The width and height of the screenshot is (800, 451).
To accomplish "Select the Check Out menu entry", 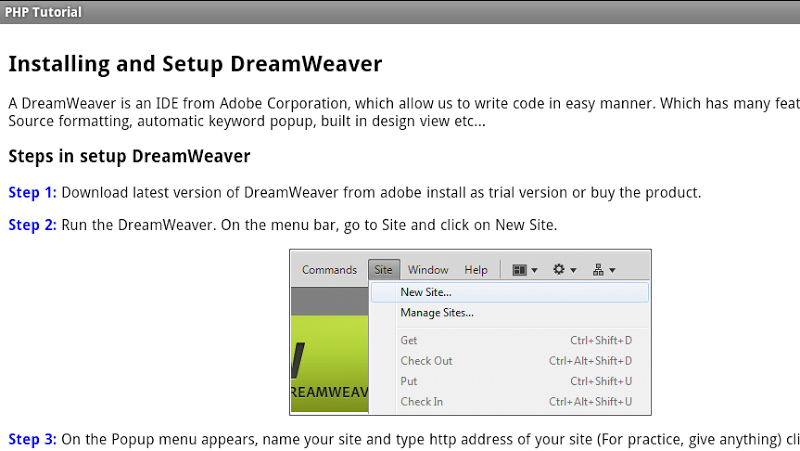I will (510, 361).
